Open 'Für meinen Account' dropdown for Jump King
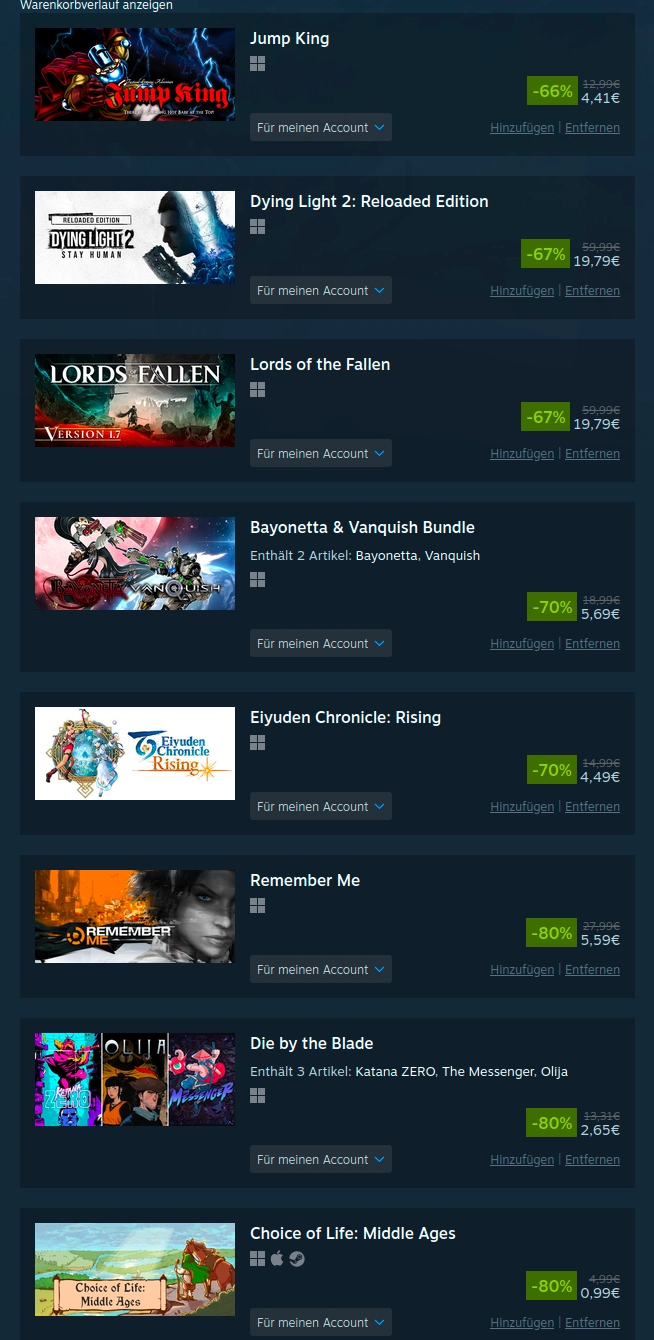This screenshot has width=654, height=1340. tap(321, 128)
